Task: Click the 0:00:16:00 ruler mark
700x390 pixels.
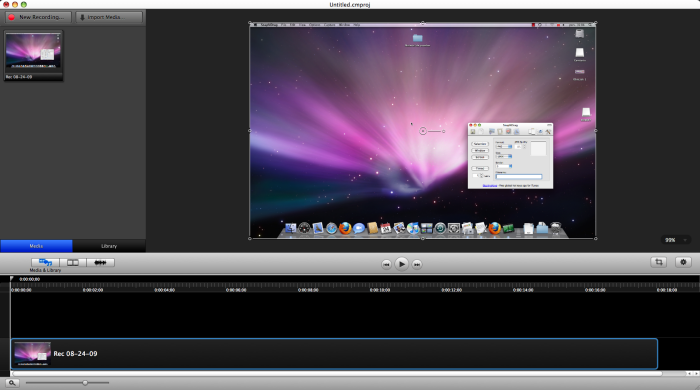Action: (595, 290)
